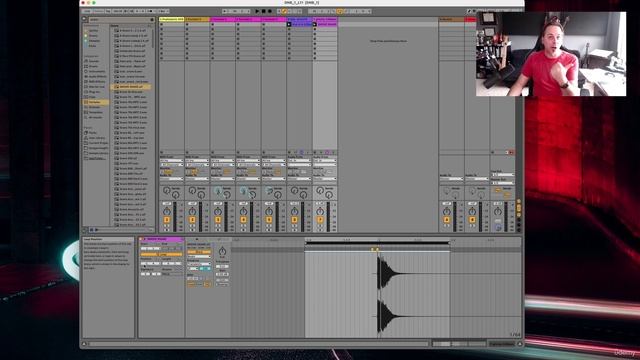This screenshot has width=640, height=360.
Task: Click track 3 Send A knob
Action: pos(218,190)
